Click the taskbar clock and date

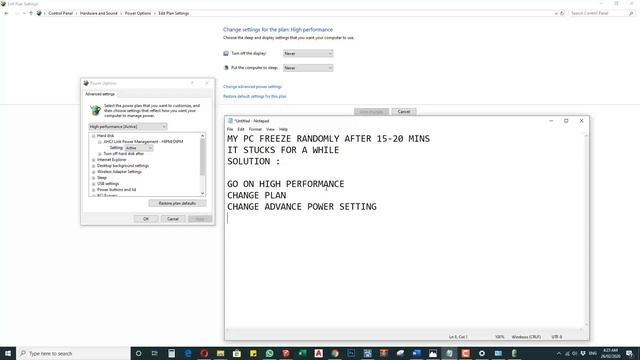tap(610, 353)
